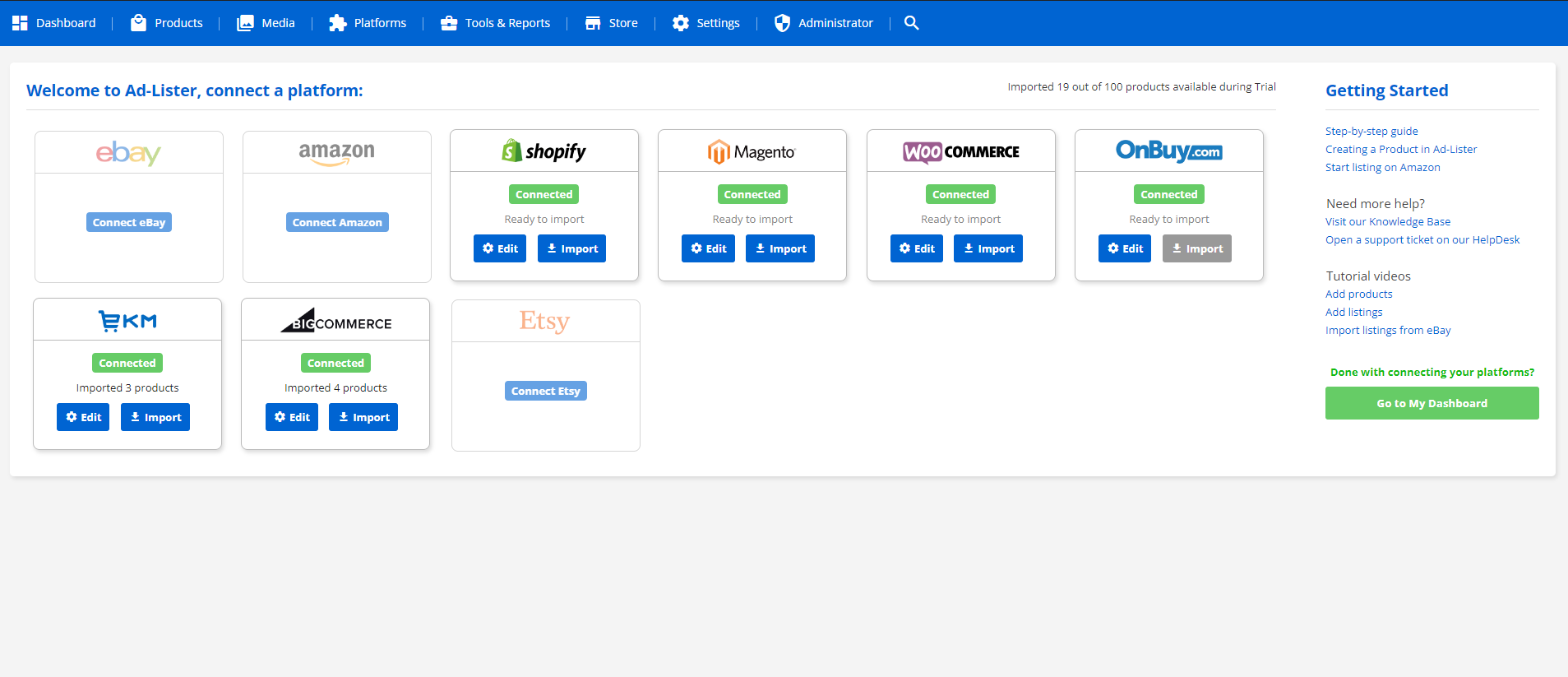The image size is (1568, 677).
Task: Click 'Imported 3 products' text under EKM
Action: [127, 387]
